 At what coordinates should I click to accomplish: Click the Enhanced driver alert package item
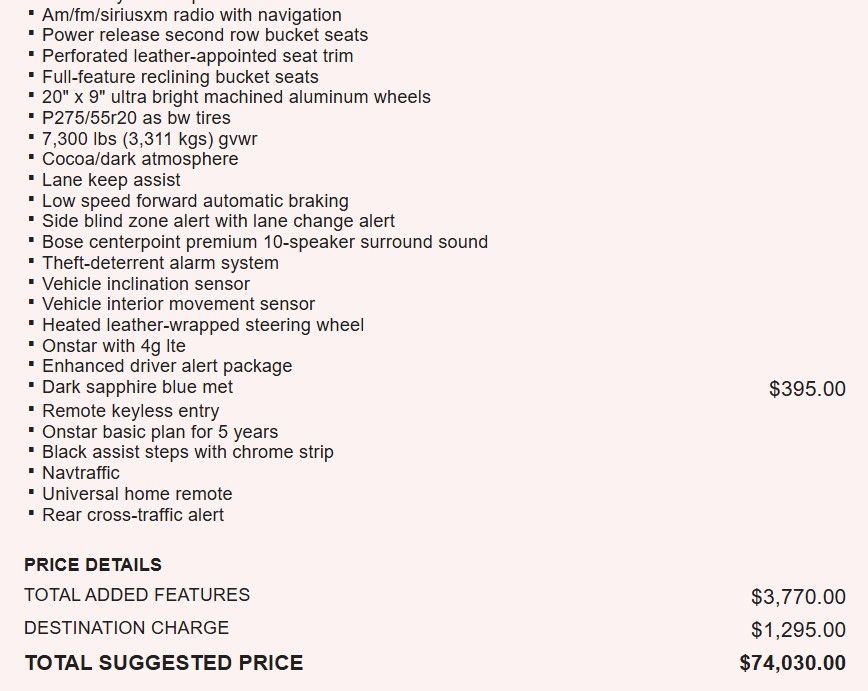[x=167, y=366]
